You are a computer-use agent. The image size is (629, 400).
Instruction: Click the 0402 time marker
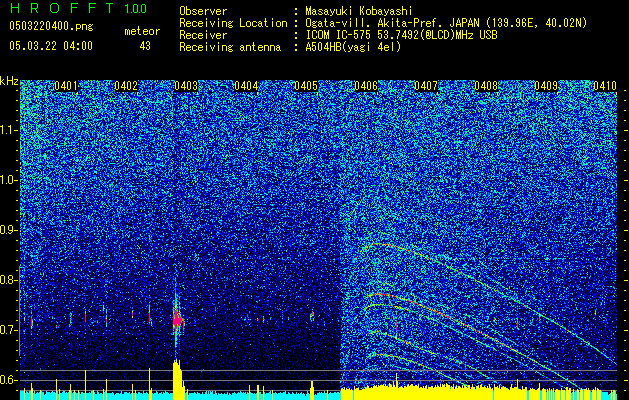pyautogui.click(x=126, y=86)
